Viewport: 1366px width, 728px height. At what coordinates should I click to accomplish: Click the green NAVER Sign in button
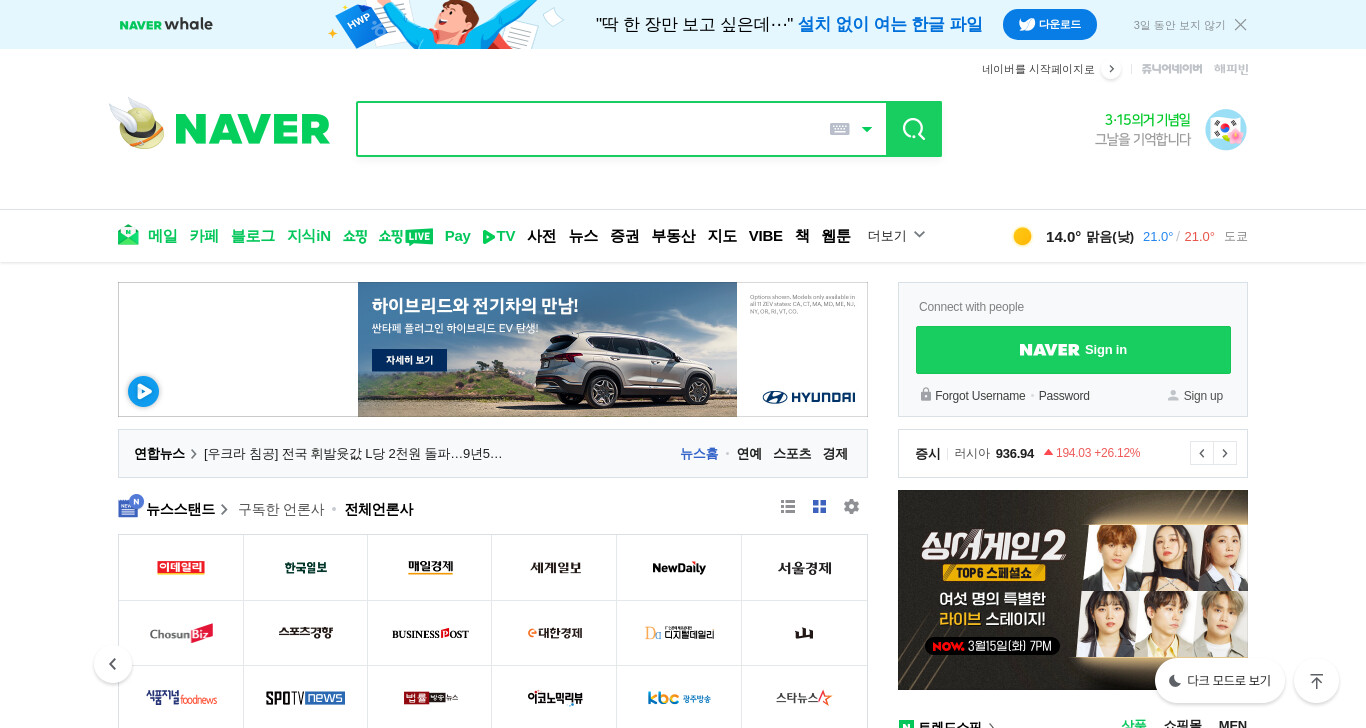(1073, 350)
